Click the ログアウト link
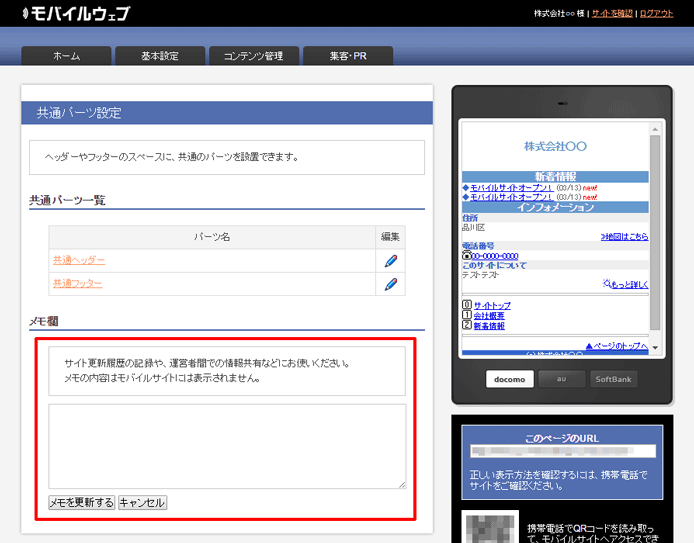This screenshot has height=543, width=694. click(656, 13)
